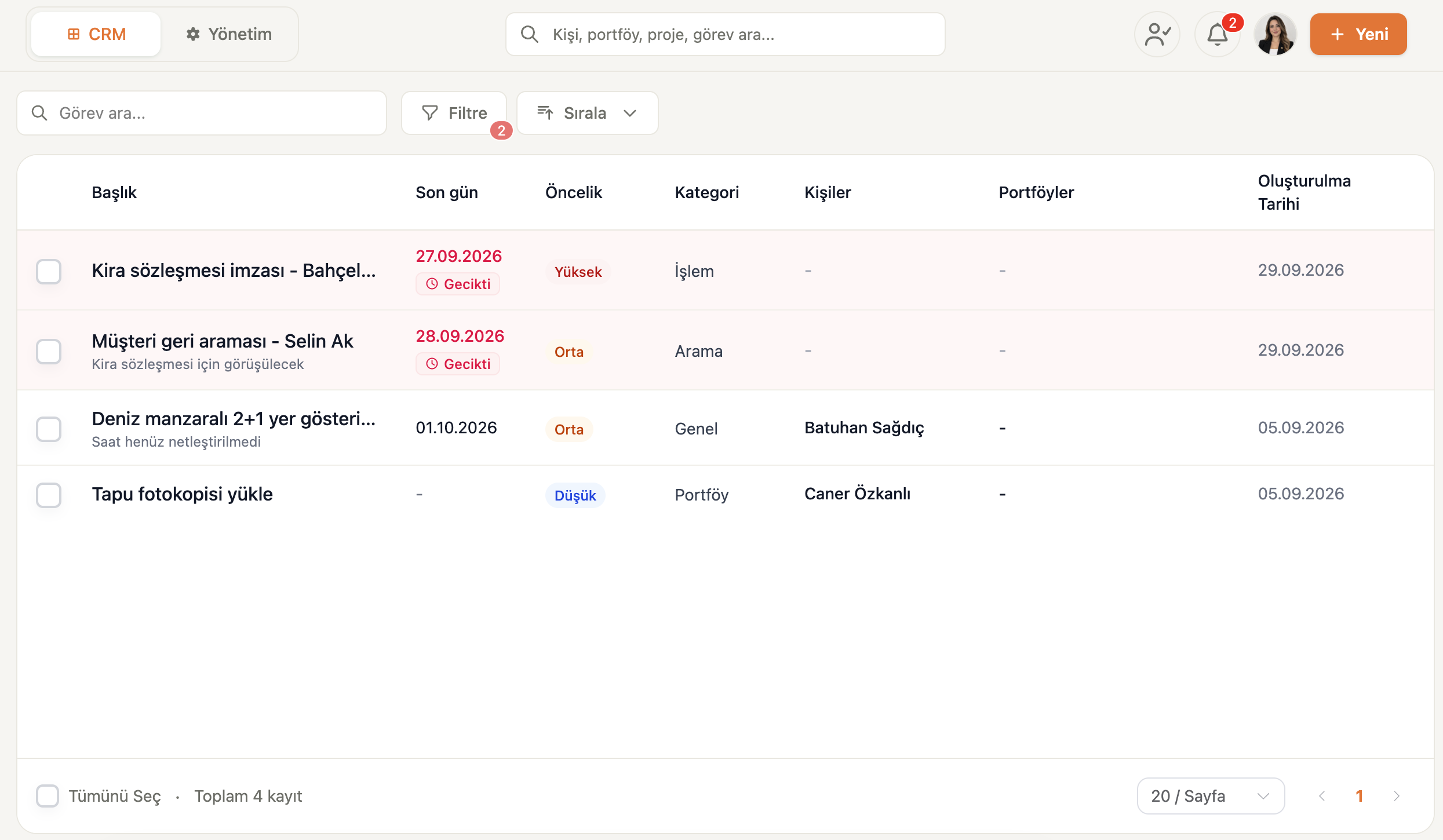
Task: Click the Orta tag in the Genel row
Action: point(569,429)
